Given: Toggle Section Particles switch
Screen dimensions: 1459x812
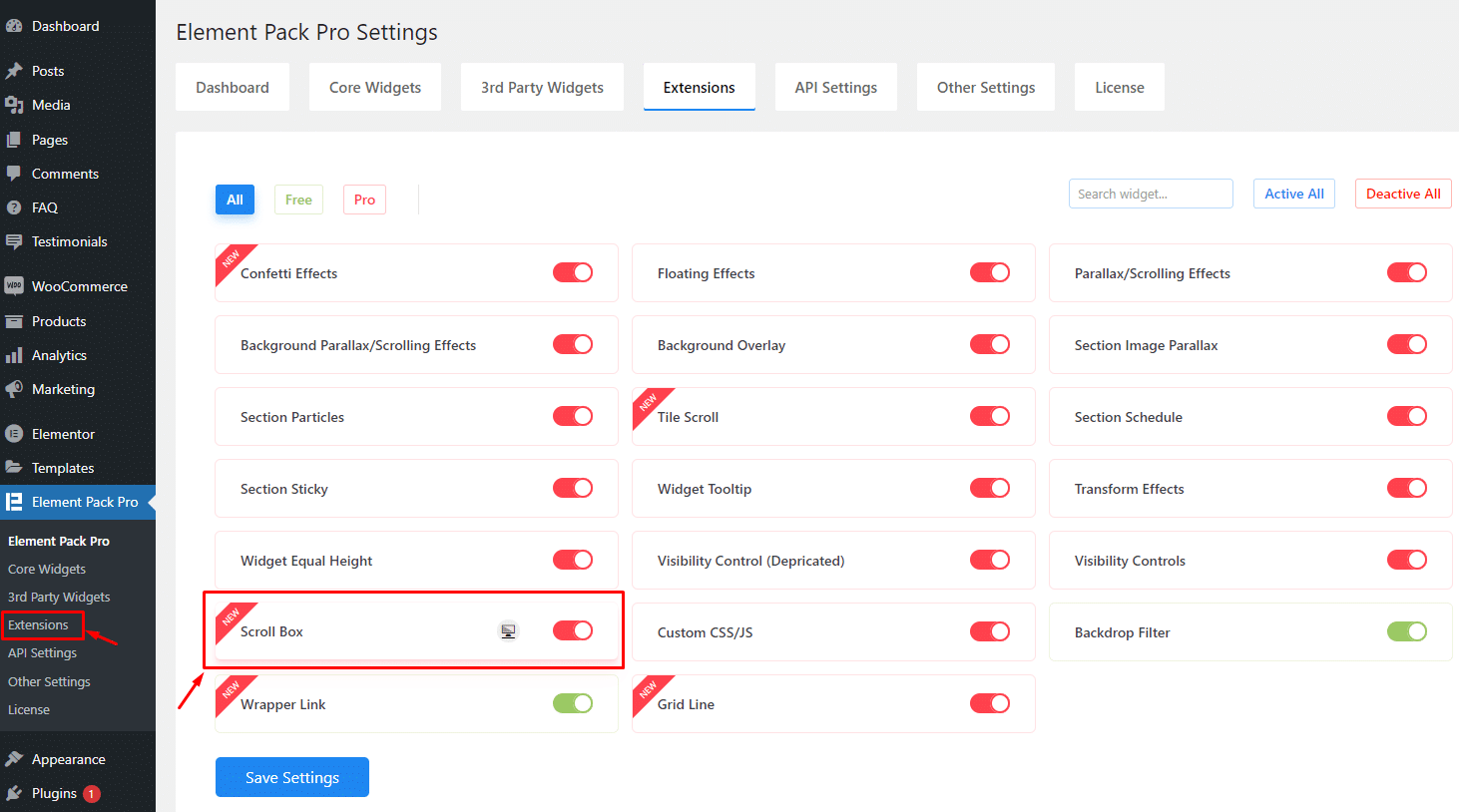Looking at the screenshot, I should 573,416.
